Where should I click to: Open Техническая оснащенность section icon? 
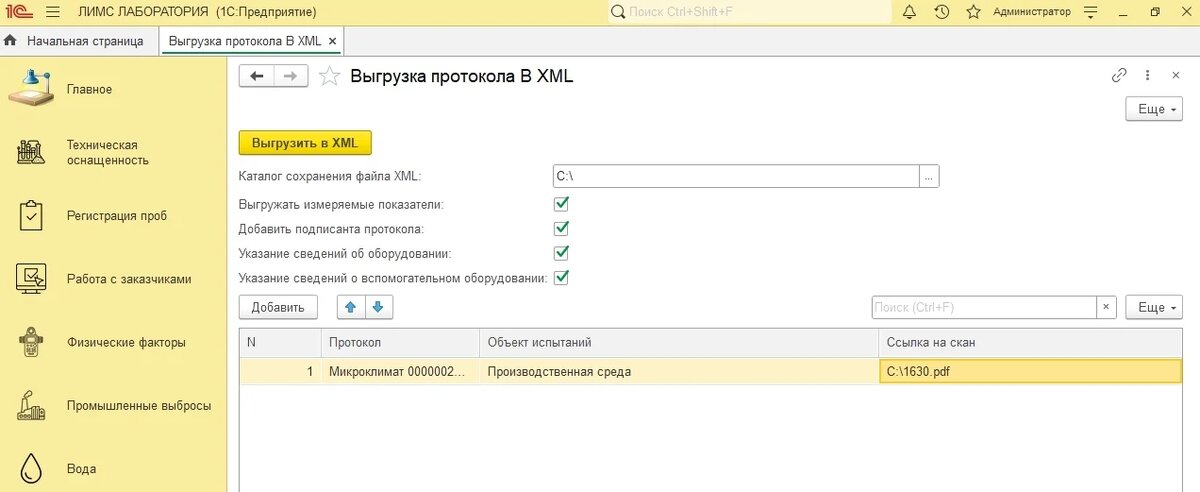tap(32, 152)
